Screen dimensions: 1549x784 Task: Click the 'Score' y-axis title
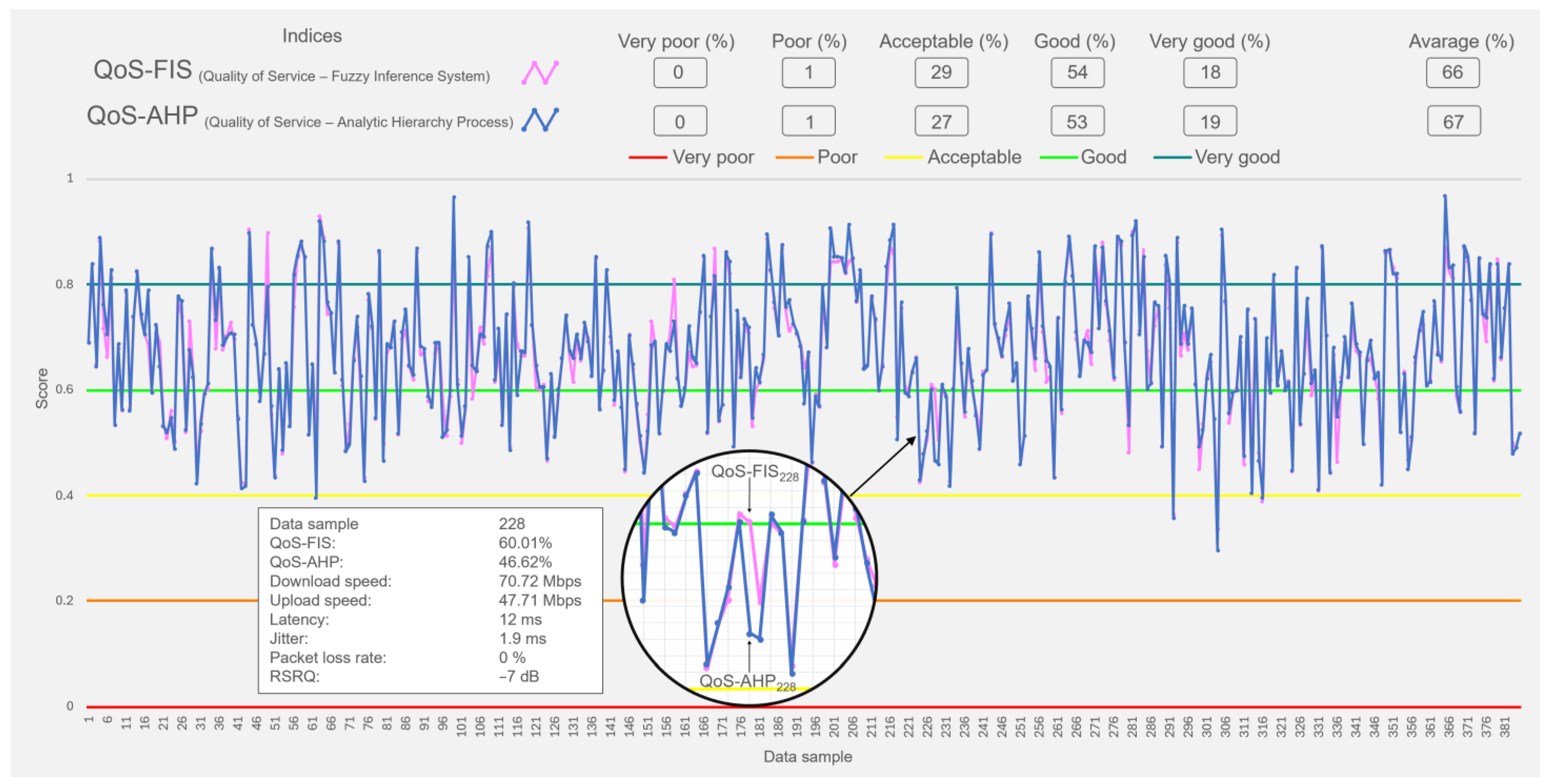coord(41,388)
